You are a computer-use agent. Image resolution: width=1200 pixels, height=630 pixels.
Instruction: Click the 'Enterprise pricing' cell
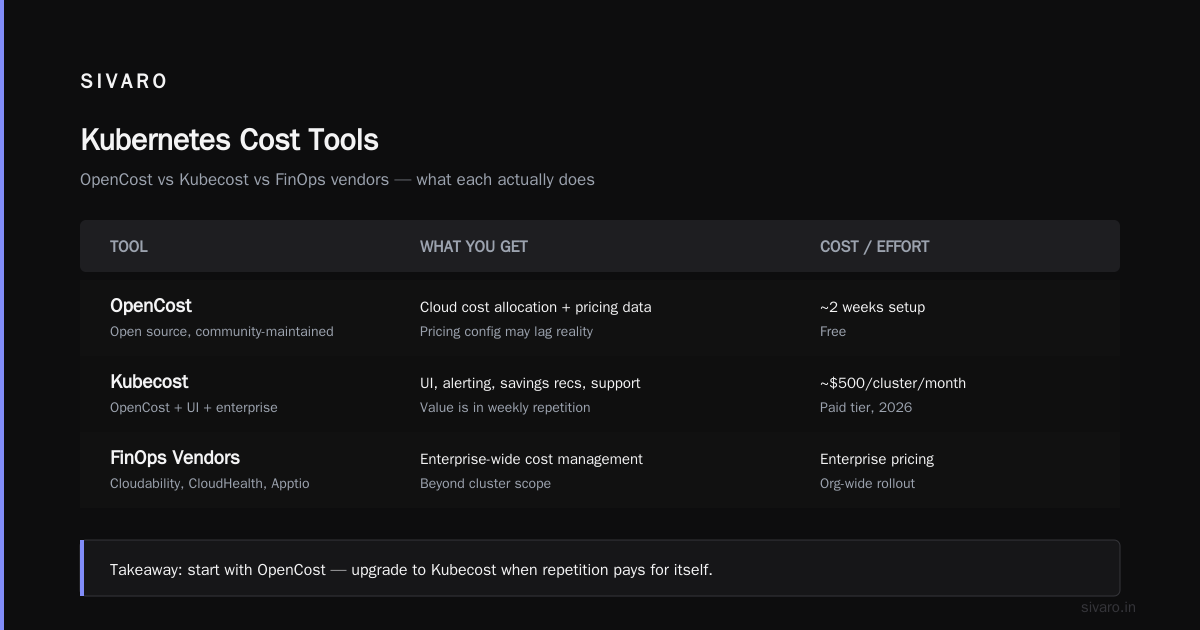tap(877, 459)
